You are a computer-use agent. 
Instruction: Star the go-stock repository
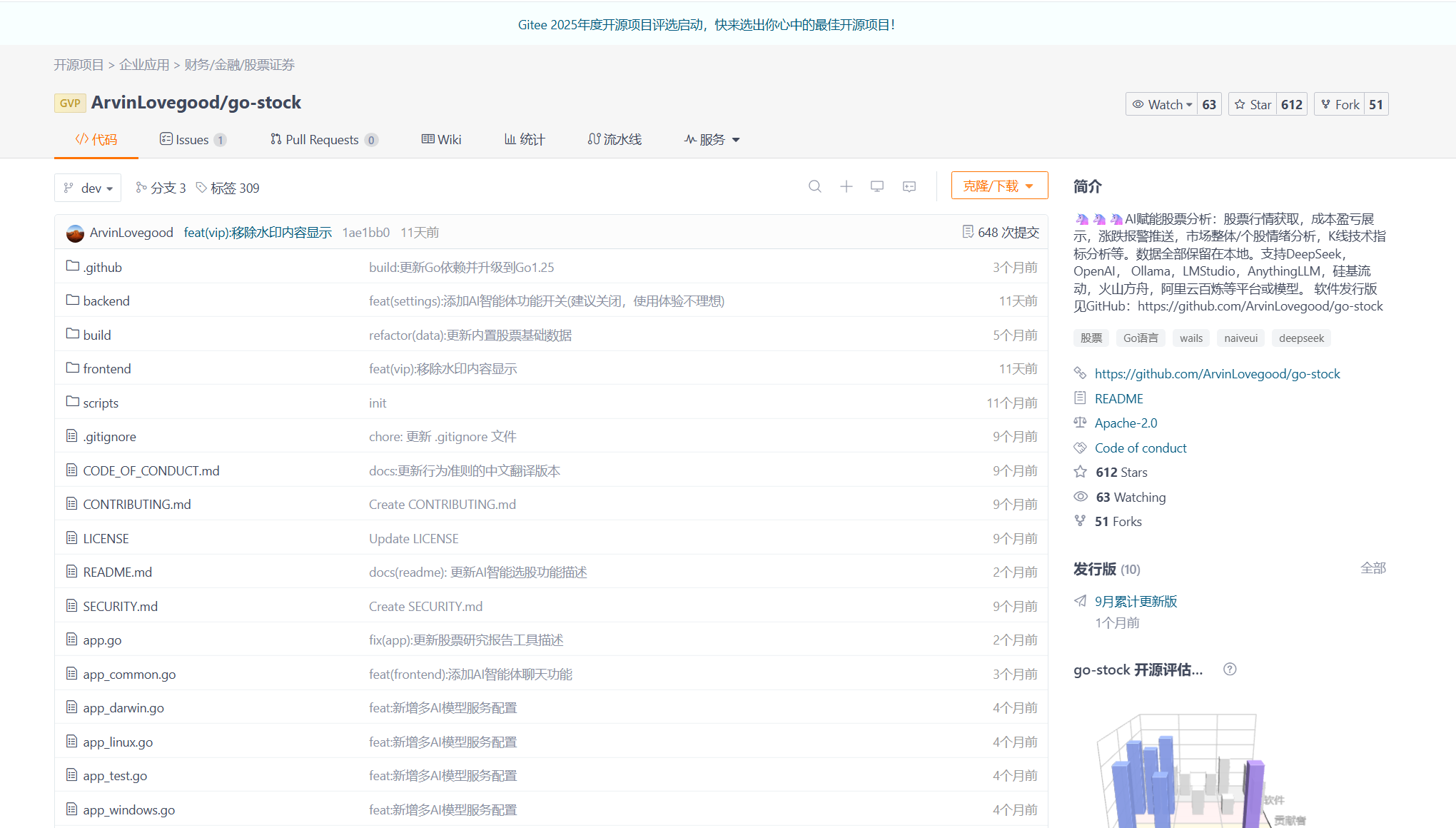point(1253,104)
